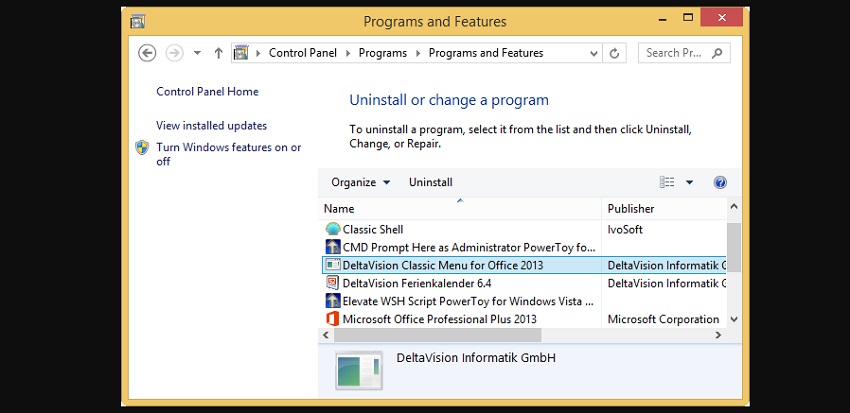
Task: Click the Control Panel icon in the address bar
Action: tap(241, 53)
